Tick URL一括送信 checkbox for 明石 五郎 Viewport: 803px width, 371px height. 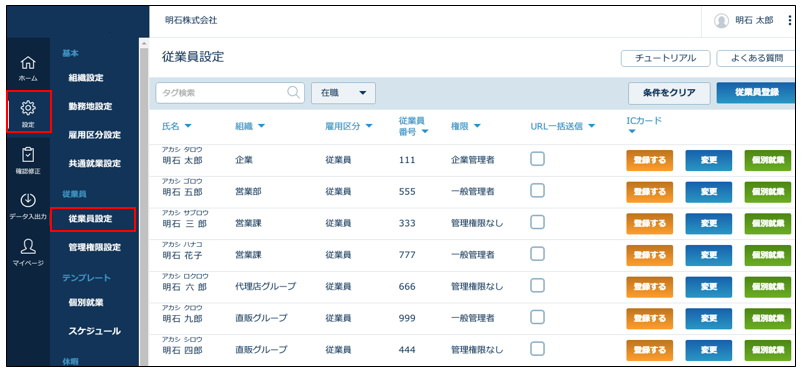[537, 191]
